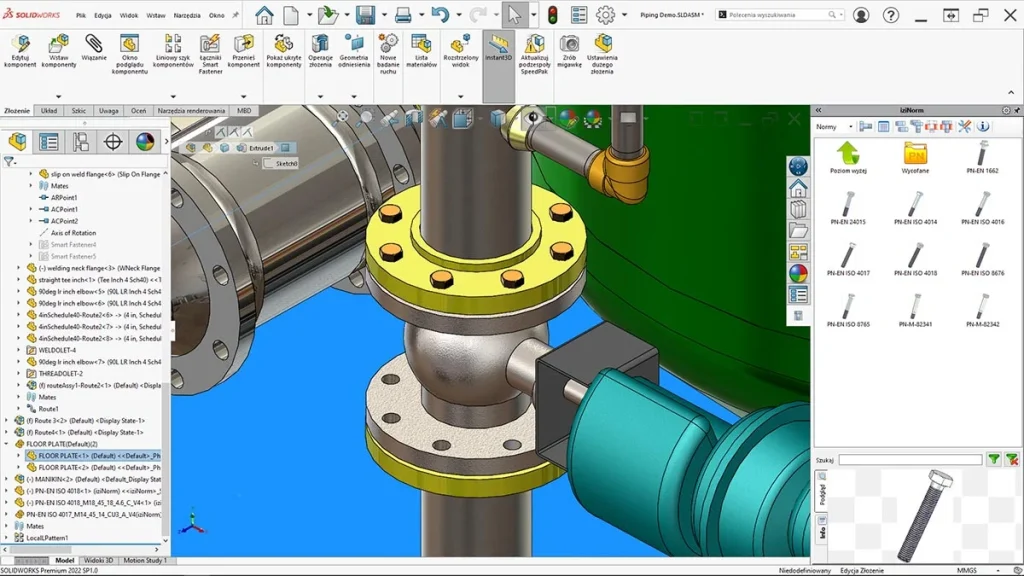Select the DisplayManager color ball tab
The width and height of the screenshot is (1024, 576).
[x=145, y=142]
